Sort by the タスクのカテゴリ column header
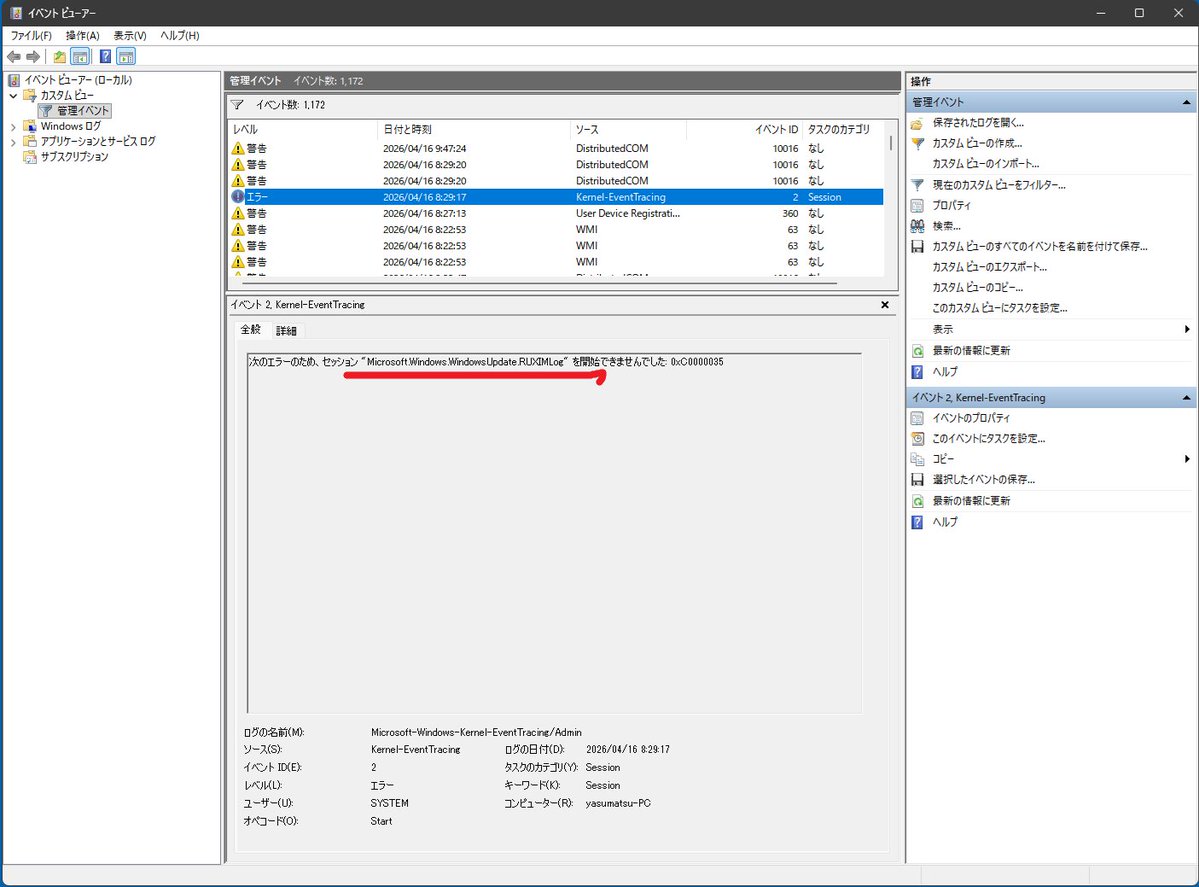This screenshot has height=887, width=1199. tap(843, 129)
